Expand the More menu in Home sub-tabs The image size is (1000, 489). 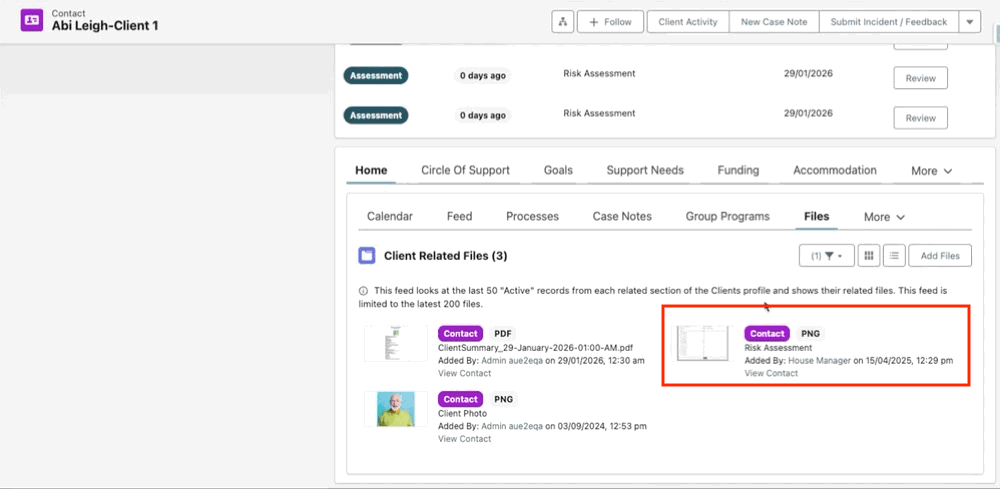[x=884, y=217]
